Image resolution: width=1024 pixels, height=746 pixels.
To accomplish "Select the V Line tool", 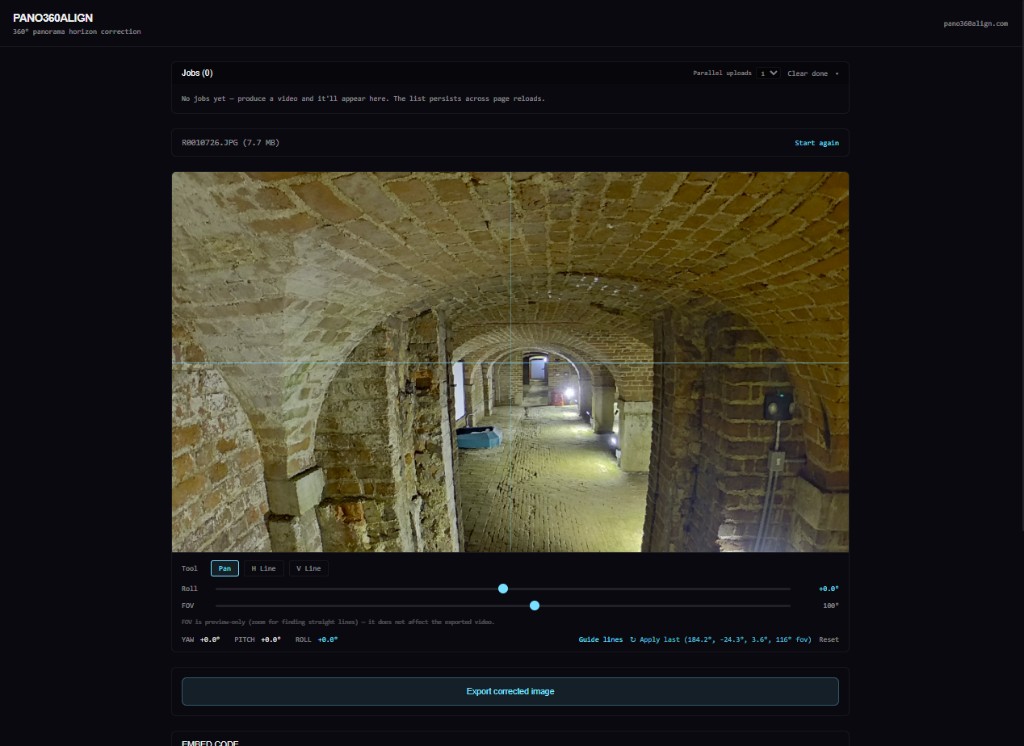I will [x=309, y=568].
